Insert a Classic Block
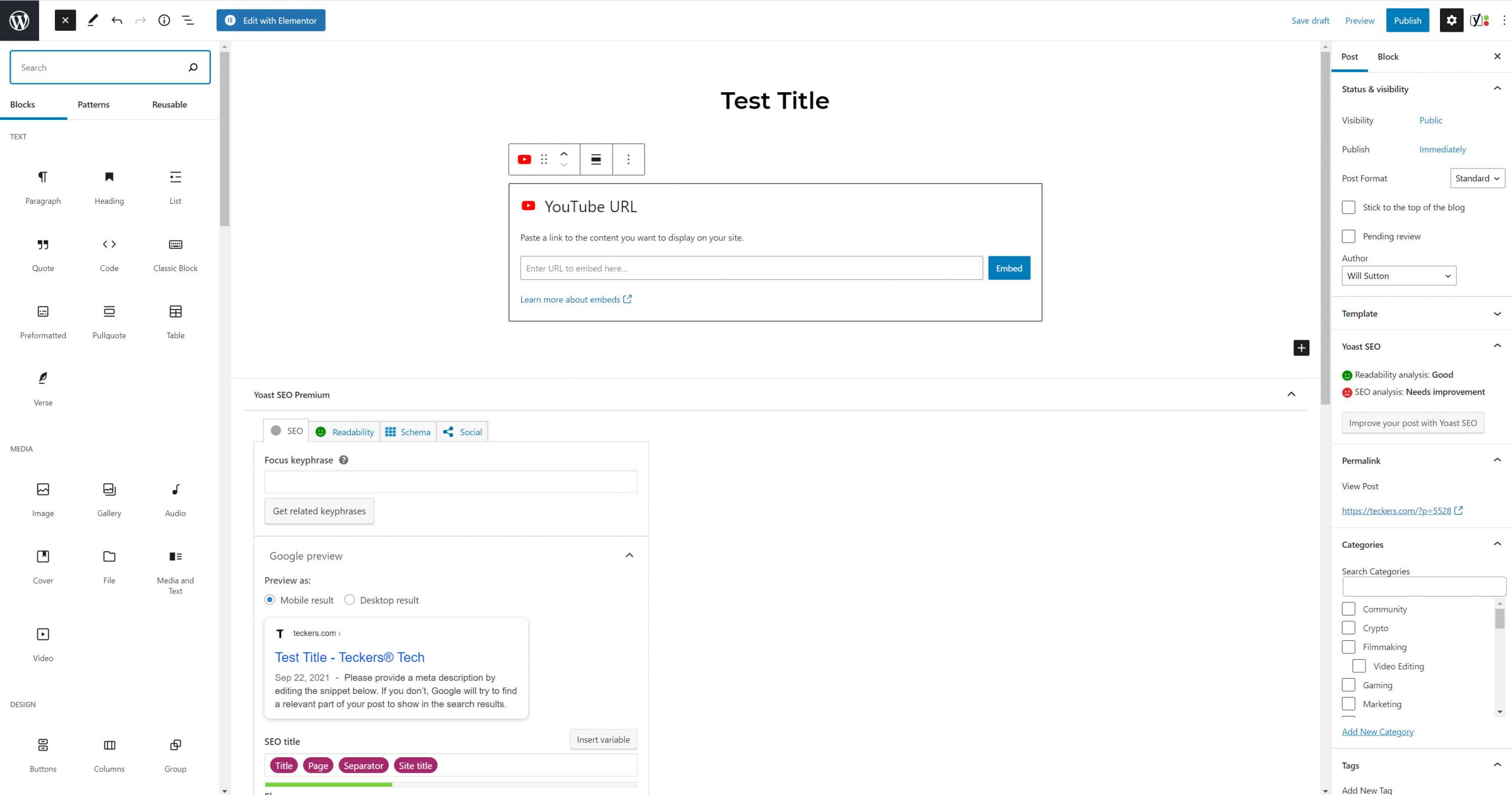 (175, 255)
